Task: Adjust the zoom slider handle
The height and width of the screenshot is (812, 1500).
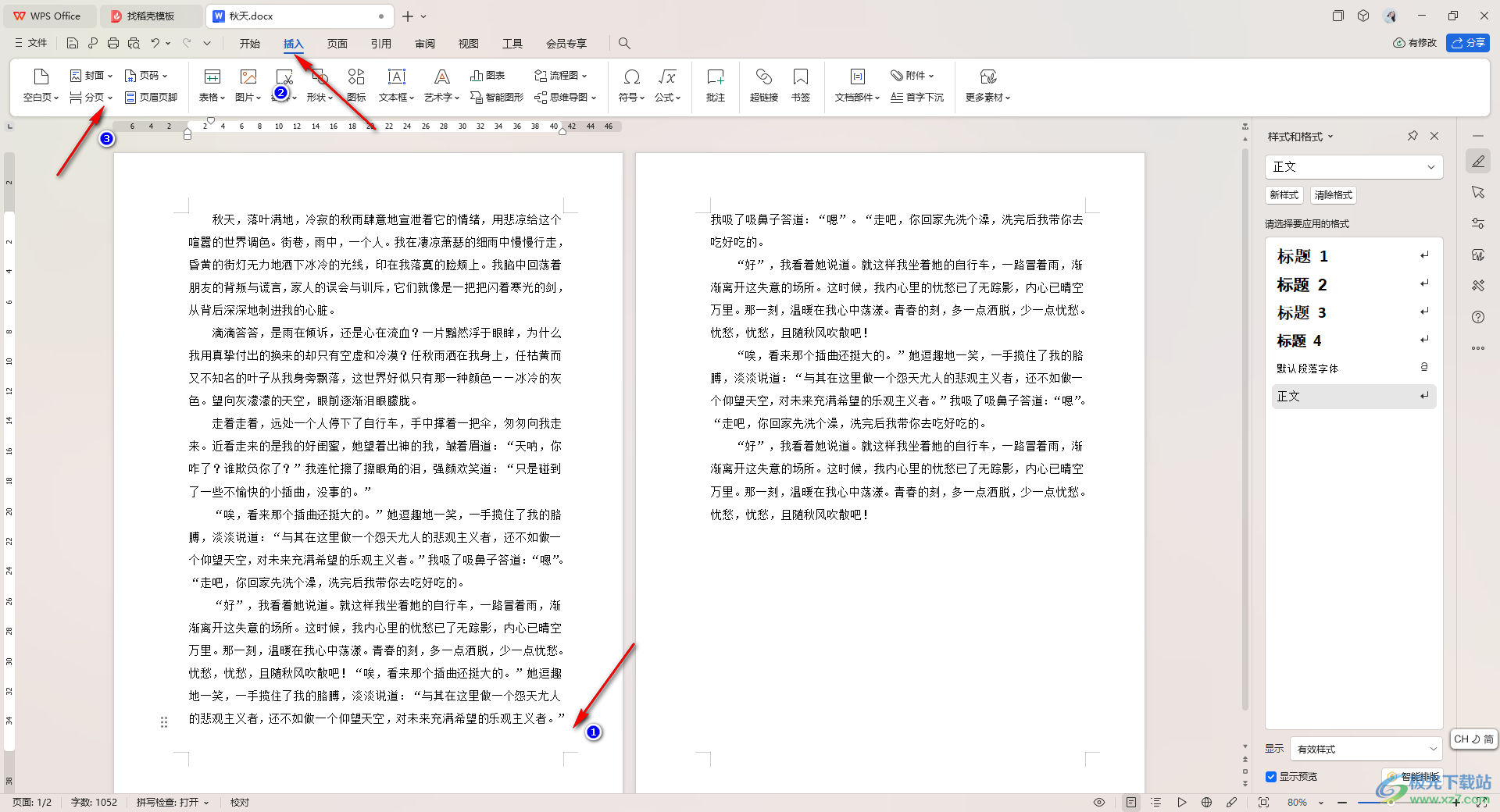Action: point(1391,803)
